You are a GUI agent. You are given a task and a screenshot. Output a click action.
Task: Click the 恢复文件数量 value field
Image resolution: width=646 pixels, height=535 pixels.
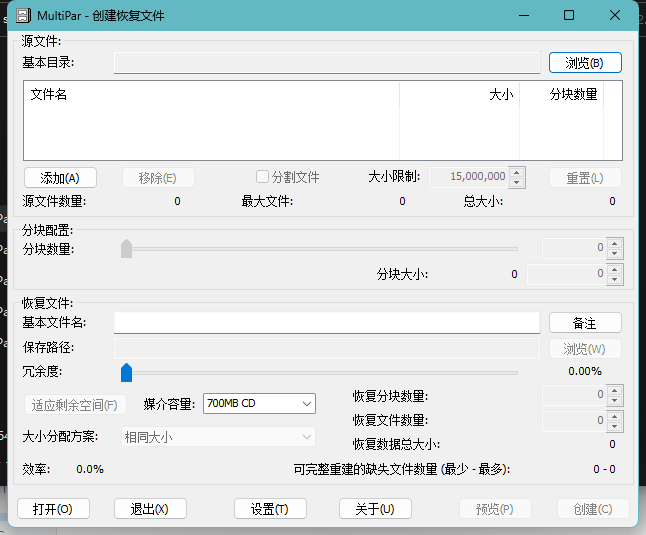[x=574, y=421]
